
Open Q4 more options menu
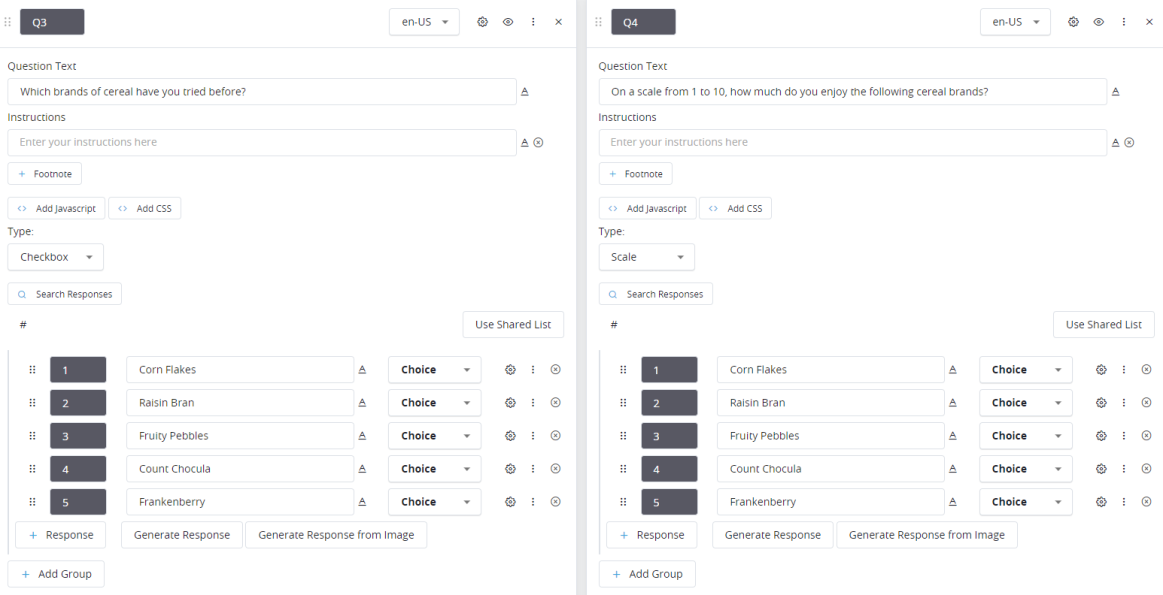pos(1124,22)
